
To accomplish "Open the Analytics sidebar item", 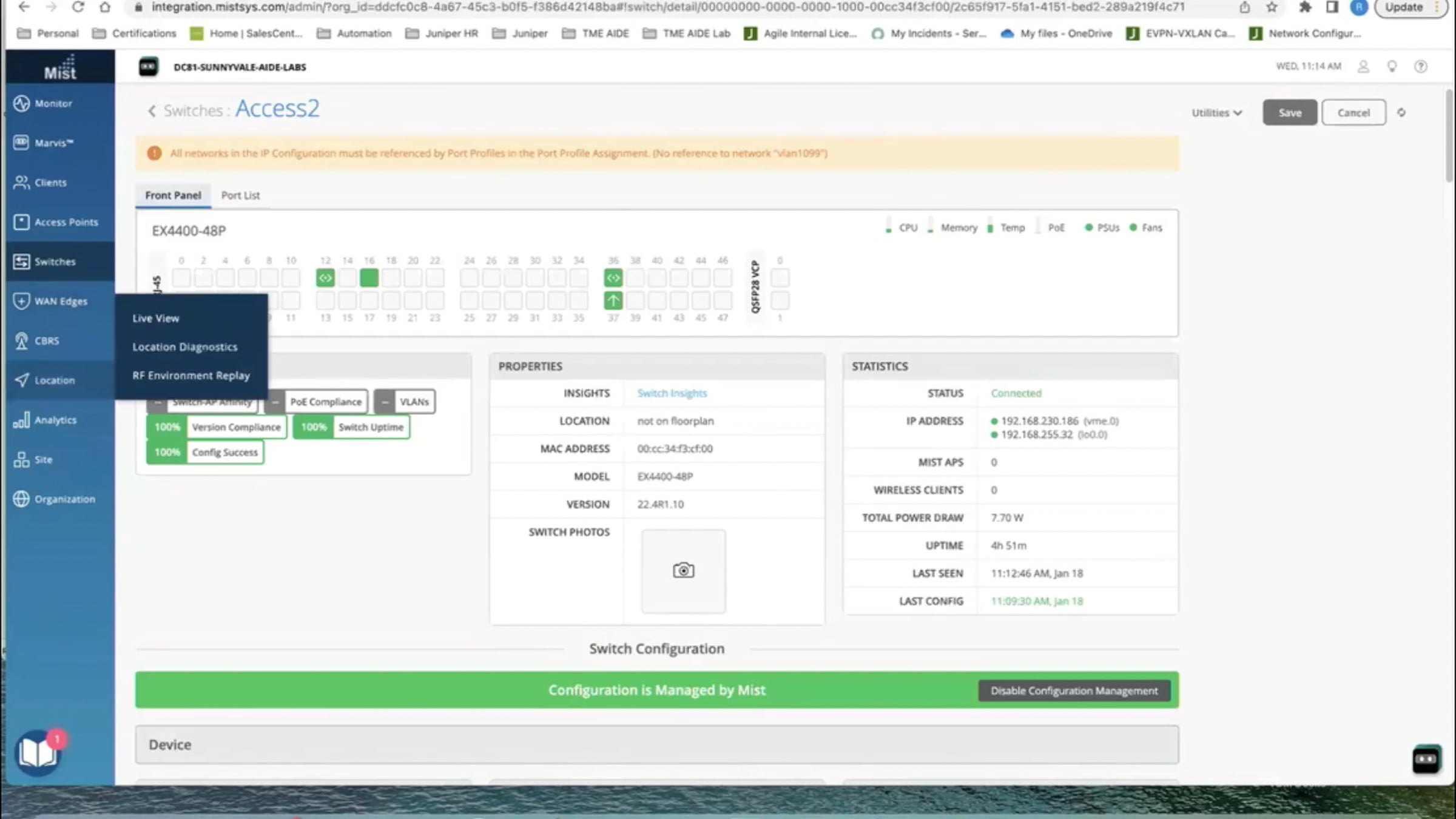I will [x=55, y=420].
